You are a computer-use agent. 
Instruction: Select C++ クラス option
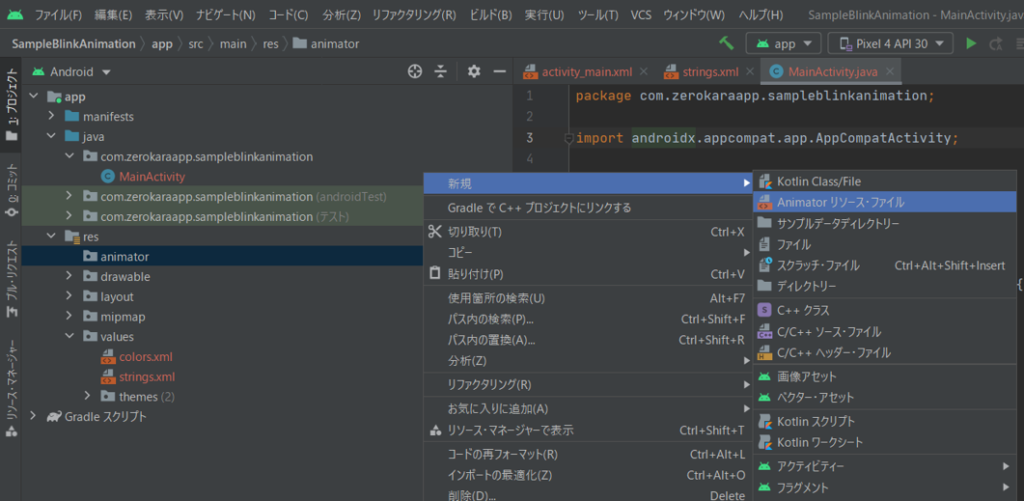[885, 310]
